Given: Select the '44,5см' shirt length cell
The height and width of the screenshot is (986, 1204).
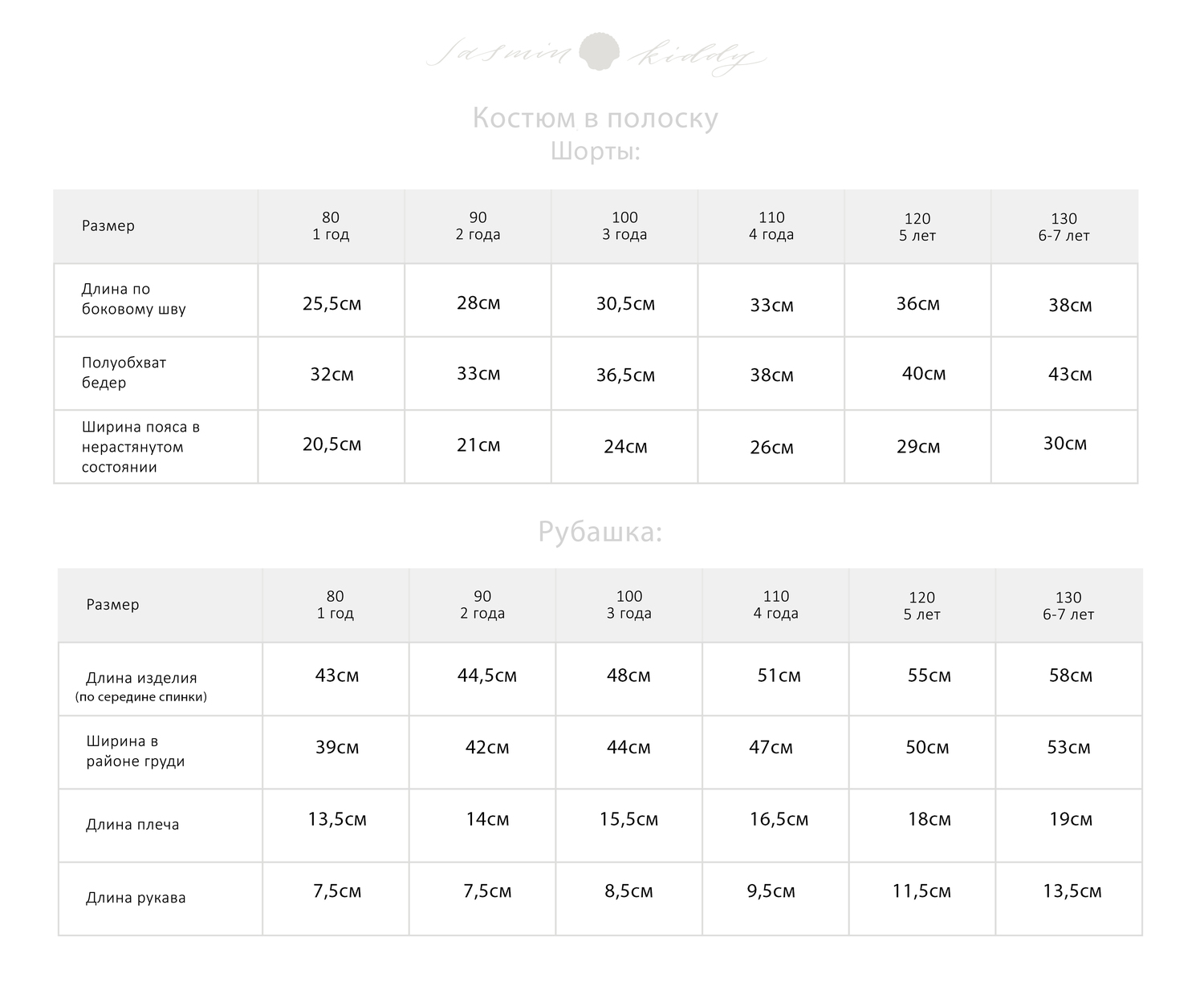Looking at the screenshot, I should (x=486, y=676).
